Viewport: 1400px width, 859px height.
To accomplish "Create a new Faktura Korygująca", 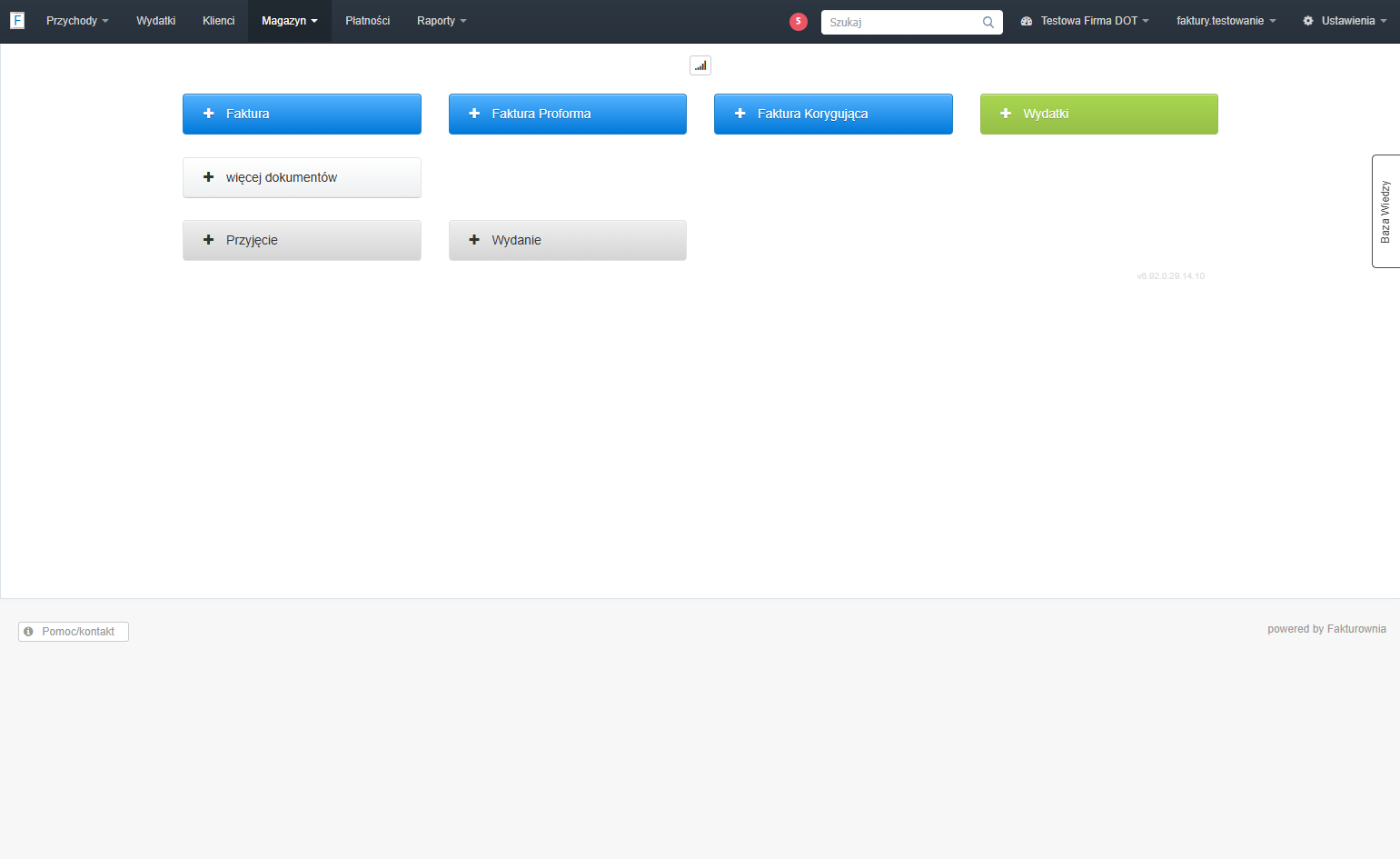I will pos(833,114).
